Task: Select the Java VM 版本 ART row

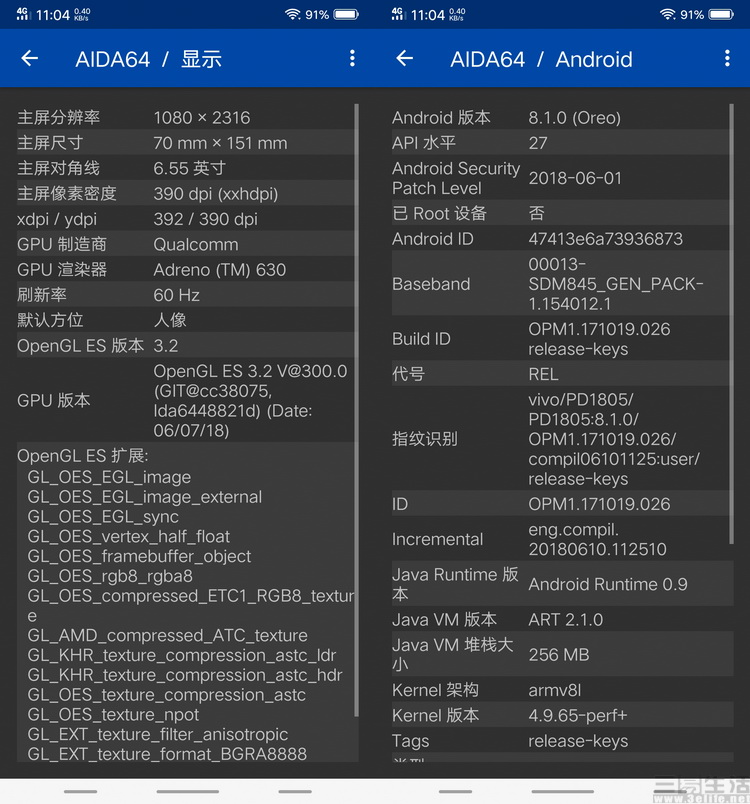Action: point(560,620)
